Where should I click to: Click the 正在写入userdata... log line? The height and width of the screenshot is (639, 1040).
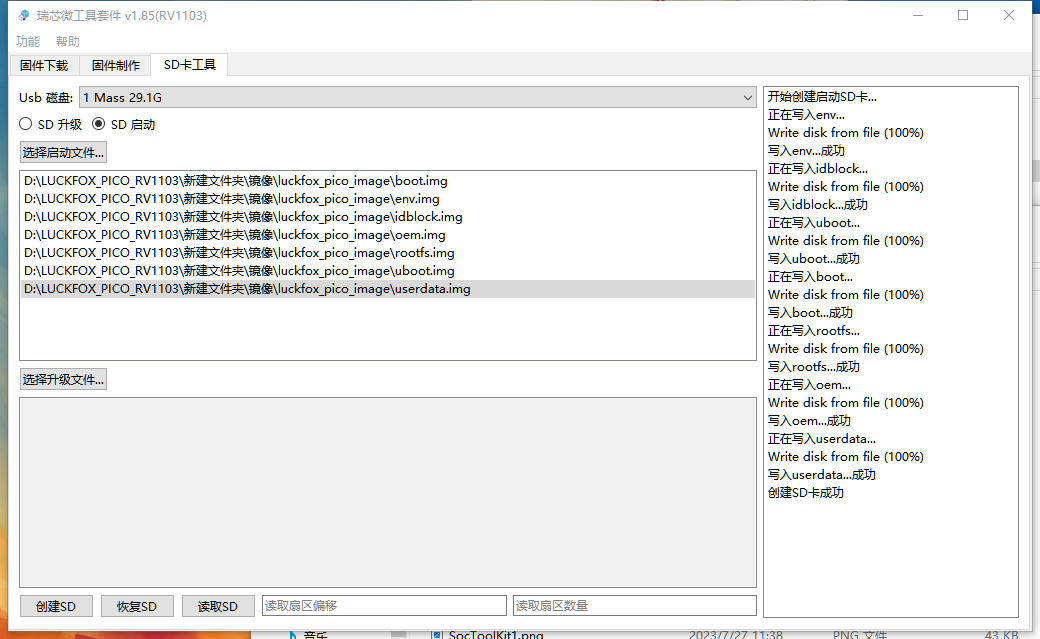point(821,439)
